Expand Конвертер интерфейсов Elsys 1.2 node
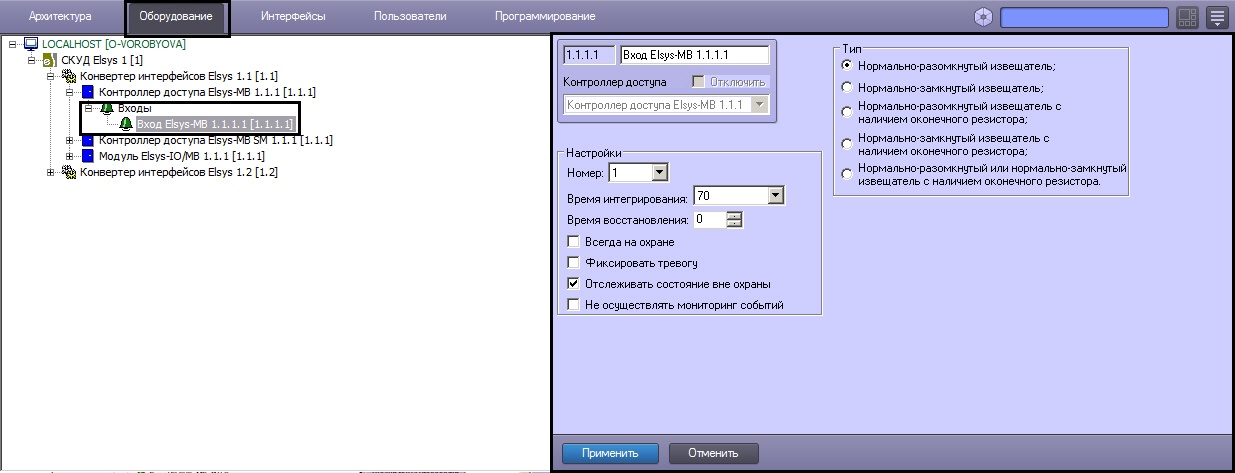Viewport: 1235px width, 473px height. click(x=52, y=173)
